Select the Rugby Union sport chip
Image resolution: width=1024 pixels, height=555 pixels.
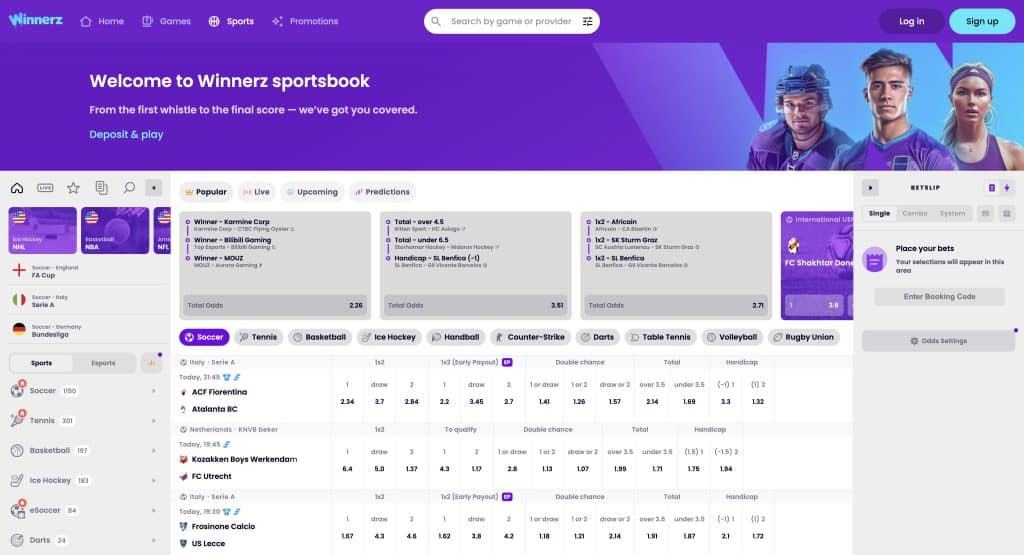804,337
